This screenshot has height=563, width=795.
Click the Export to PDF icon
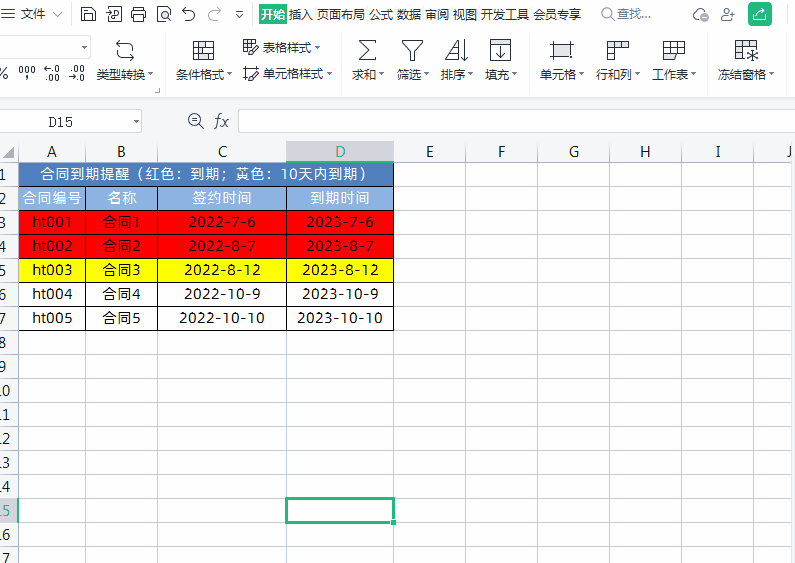[x=114, y=14]
